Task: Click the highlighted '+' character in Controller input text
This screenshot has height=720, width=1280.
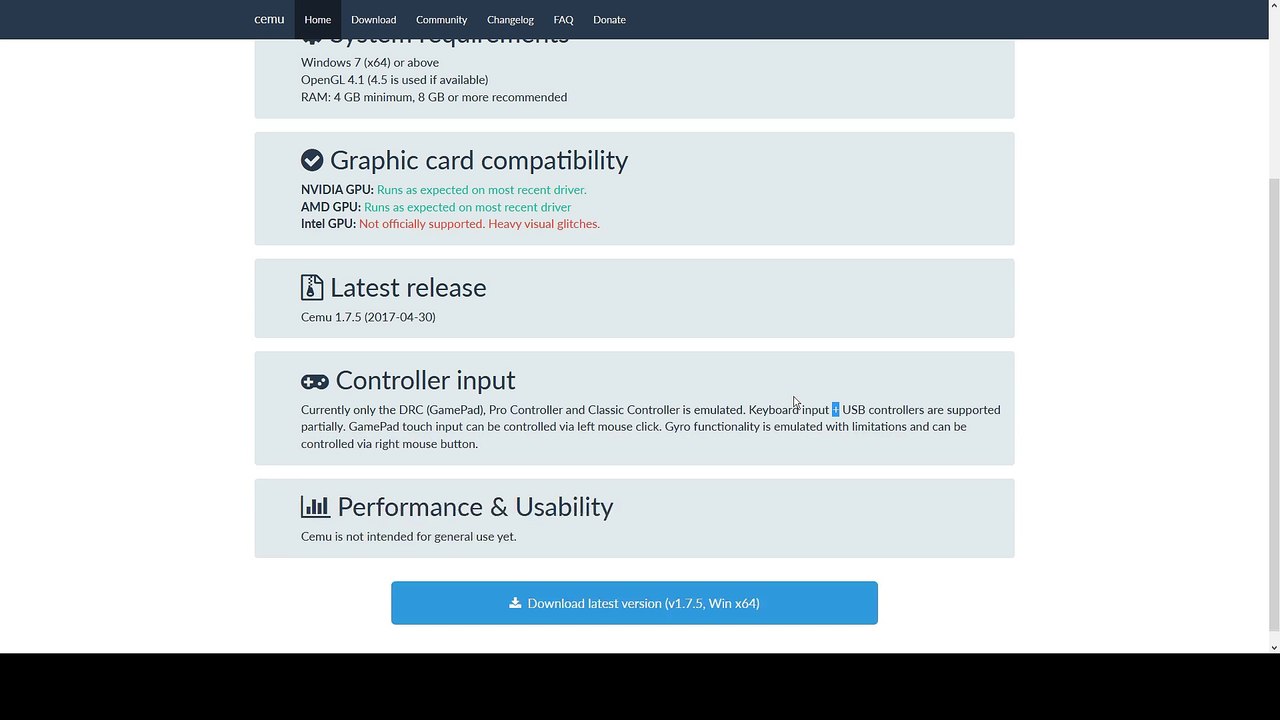Action: (x=836, y=410)
